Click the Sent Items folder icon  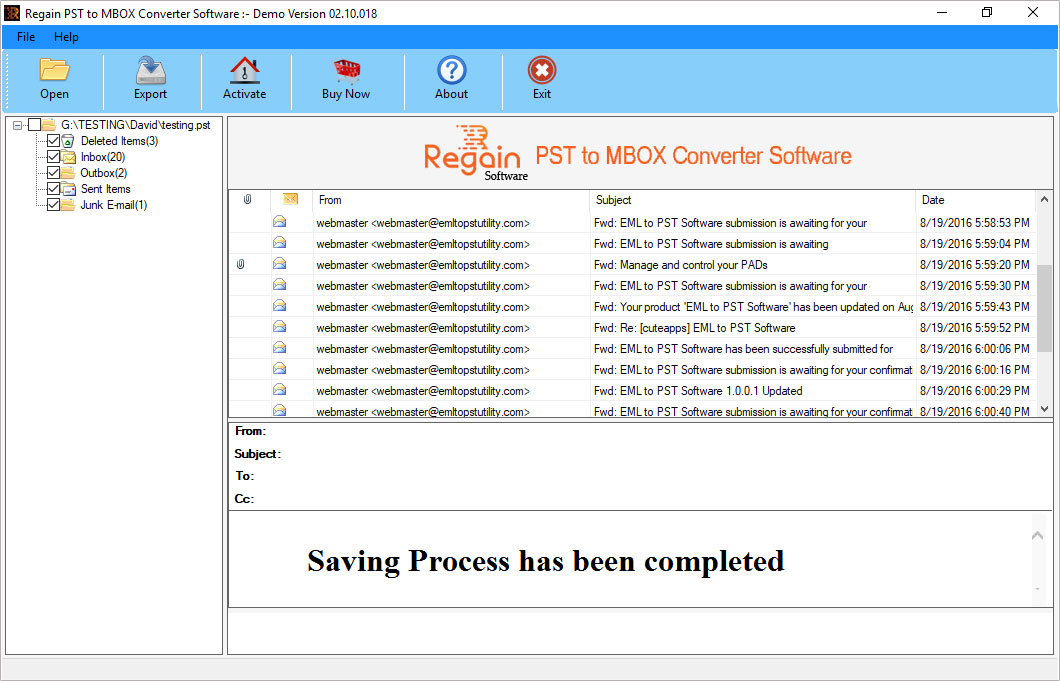pos(68,189)
